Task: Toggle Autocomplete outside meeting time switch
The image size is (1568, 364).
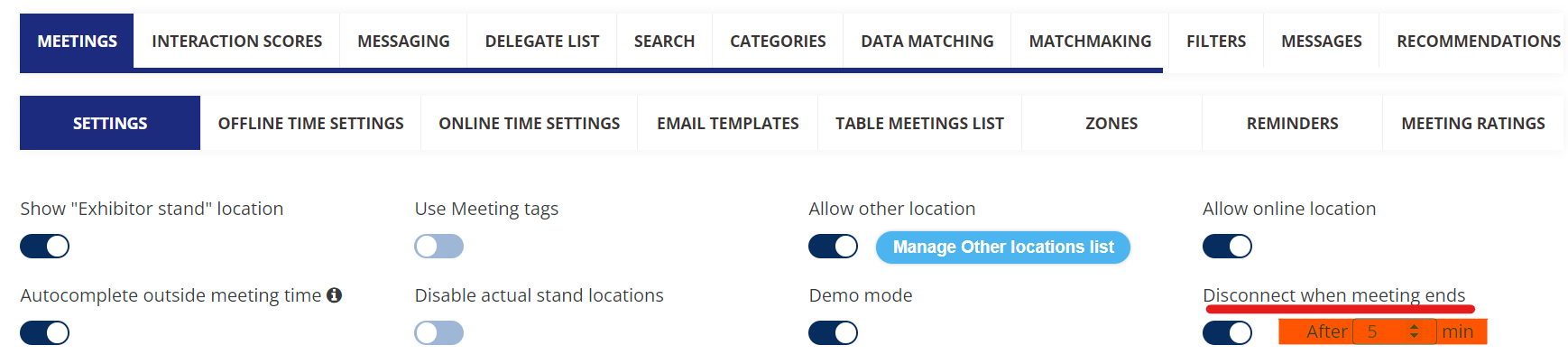Action: coord(45,333)
